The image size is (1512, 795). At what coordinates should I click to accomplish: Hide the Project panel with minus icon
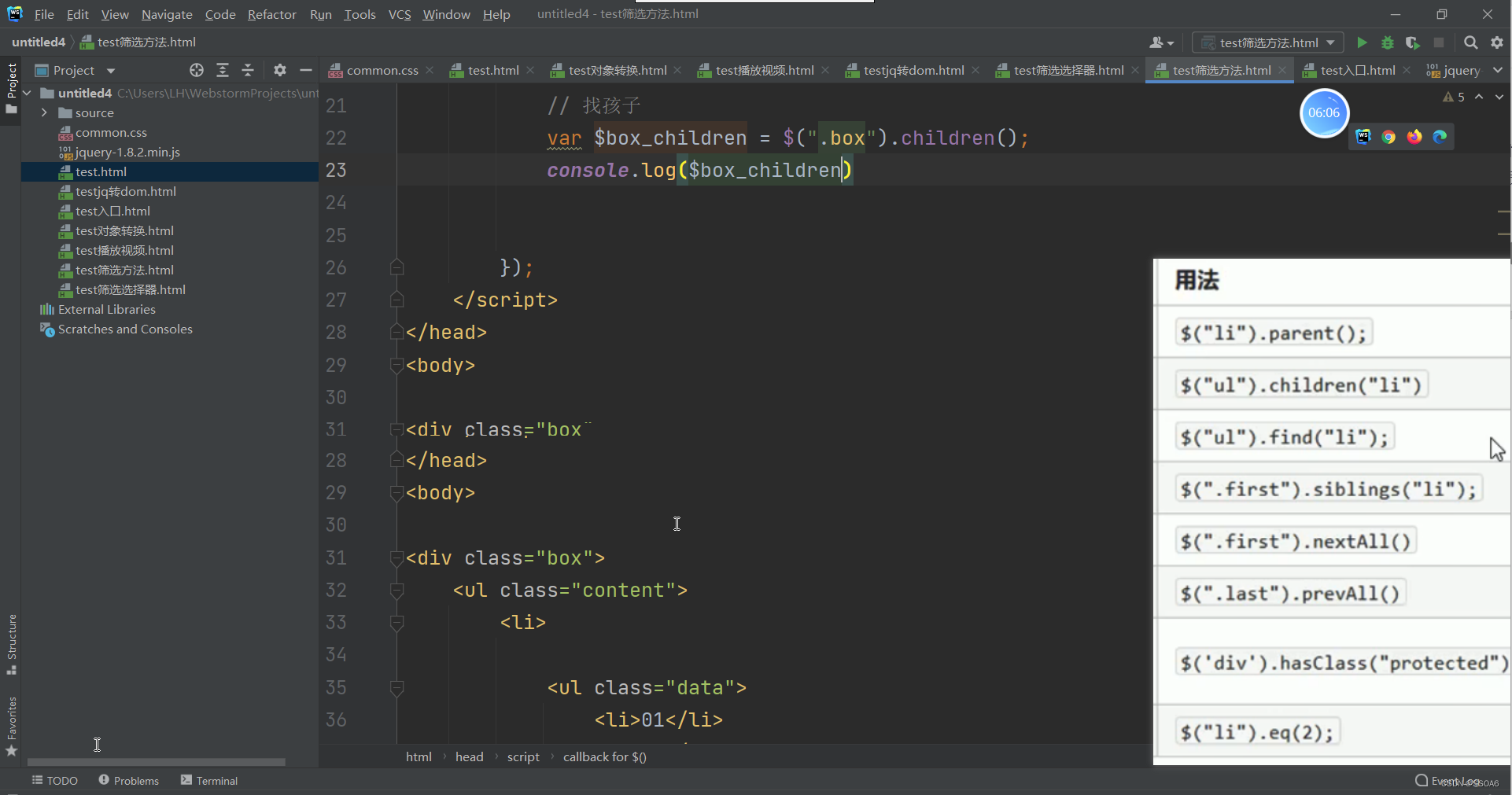(306, 70)
